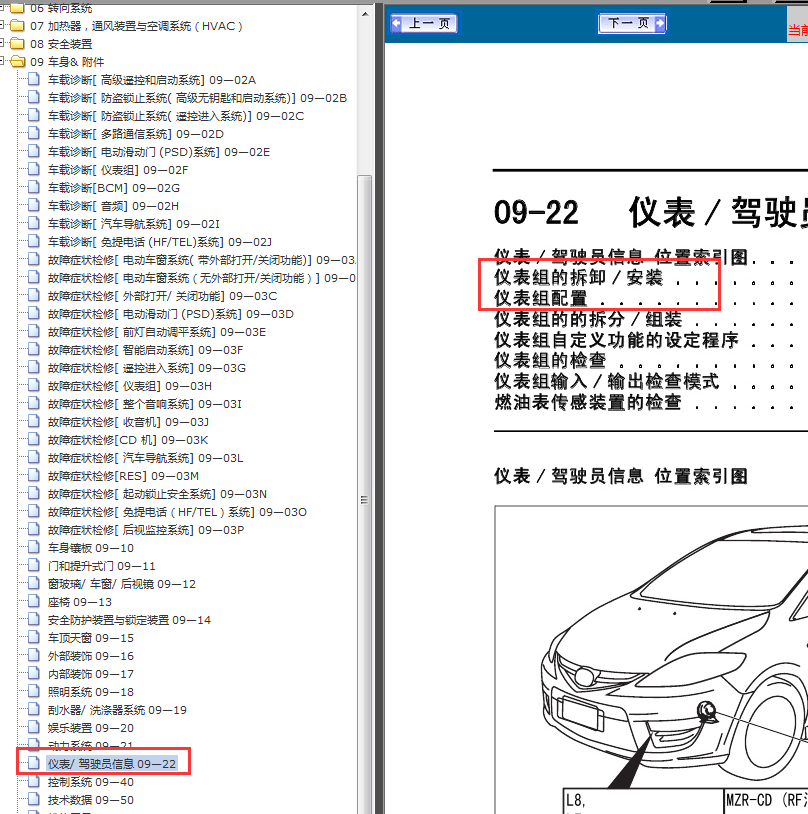Open link 仪表组的检查
Image resolution: width=808 pixels, height=814 pixels.
(550, 360)
